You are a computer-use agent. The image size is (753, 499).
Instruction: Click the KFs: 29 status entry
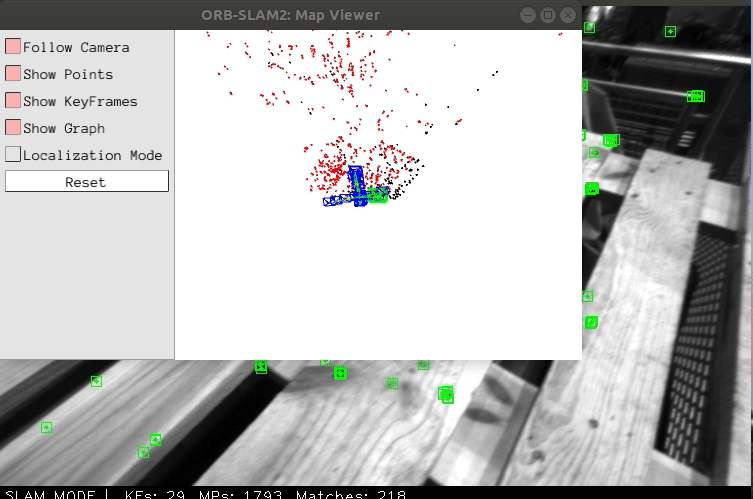[155, 494]
